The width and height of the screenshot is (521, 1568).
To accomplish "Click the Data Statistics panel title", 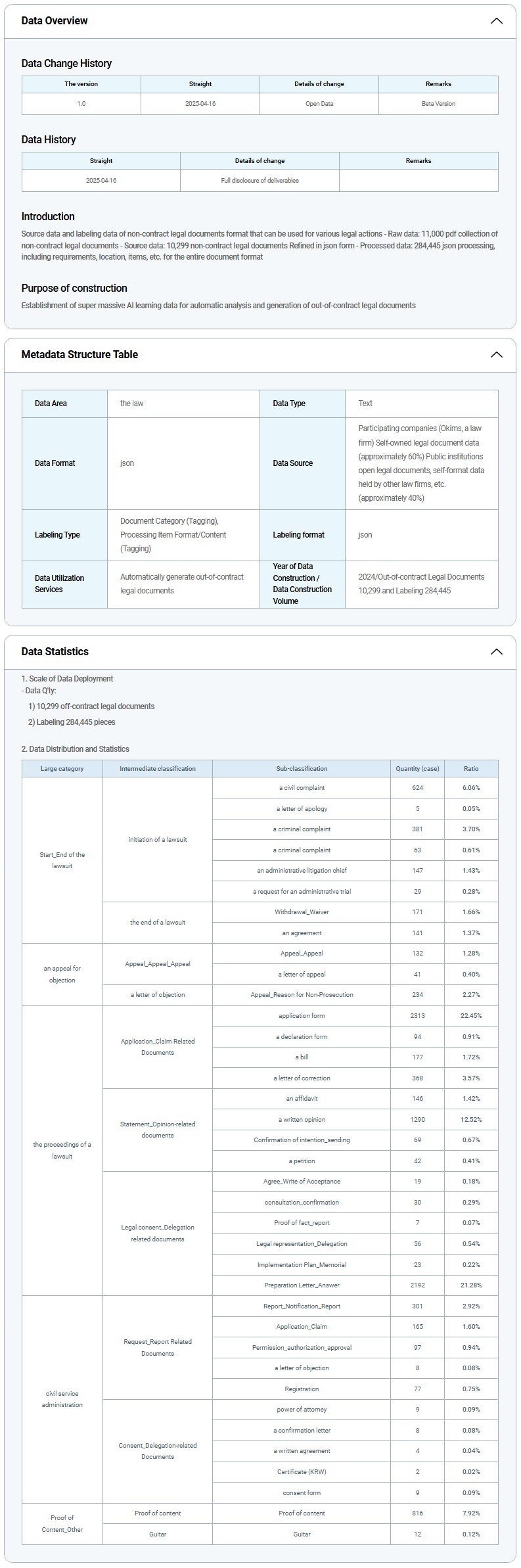I will pos(55,652).
